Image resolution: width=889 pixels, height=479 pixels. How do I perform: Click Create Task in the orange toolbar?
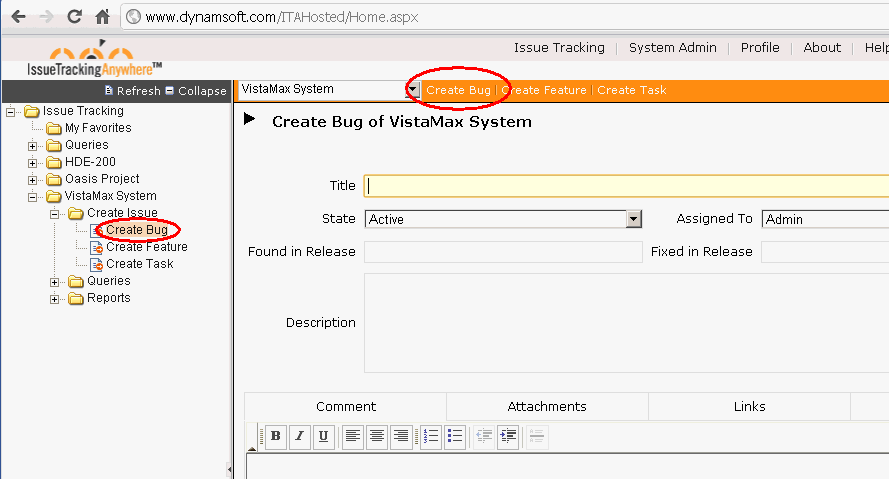pos(632,90)
